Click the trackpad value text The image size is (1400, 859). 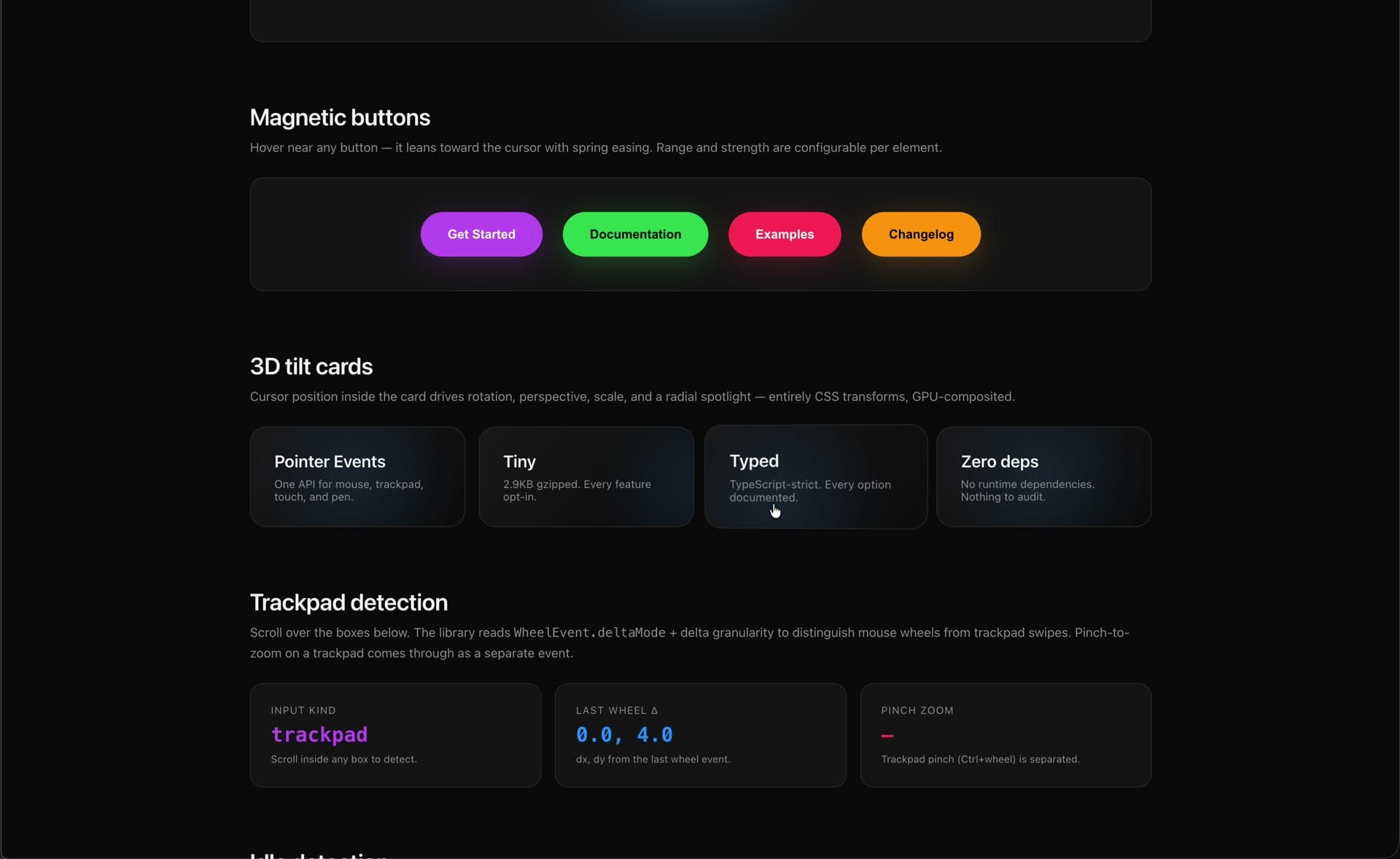320,735
